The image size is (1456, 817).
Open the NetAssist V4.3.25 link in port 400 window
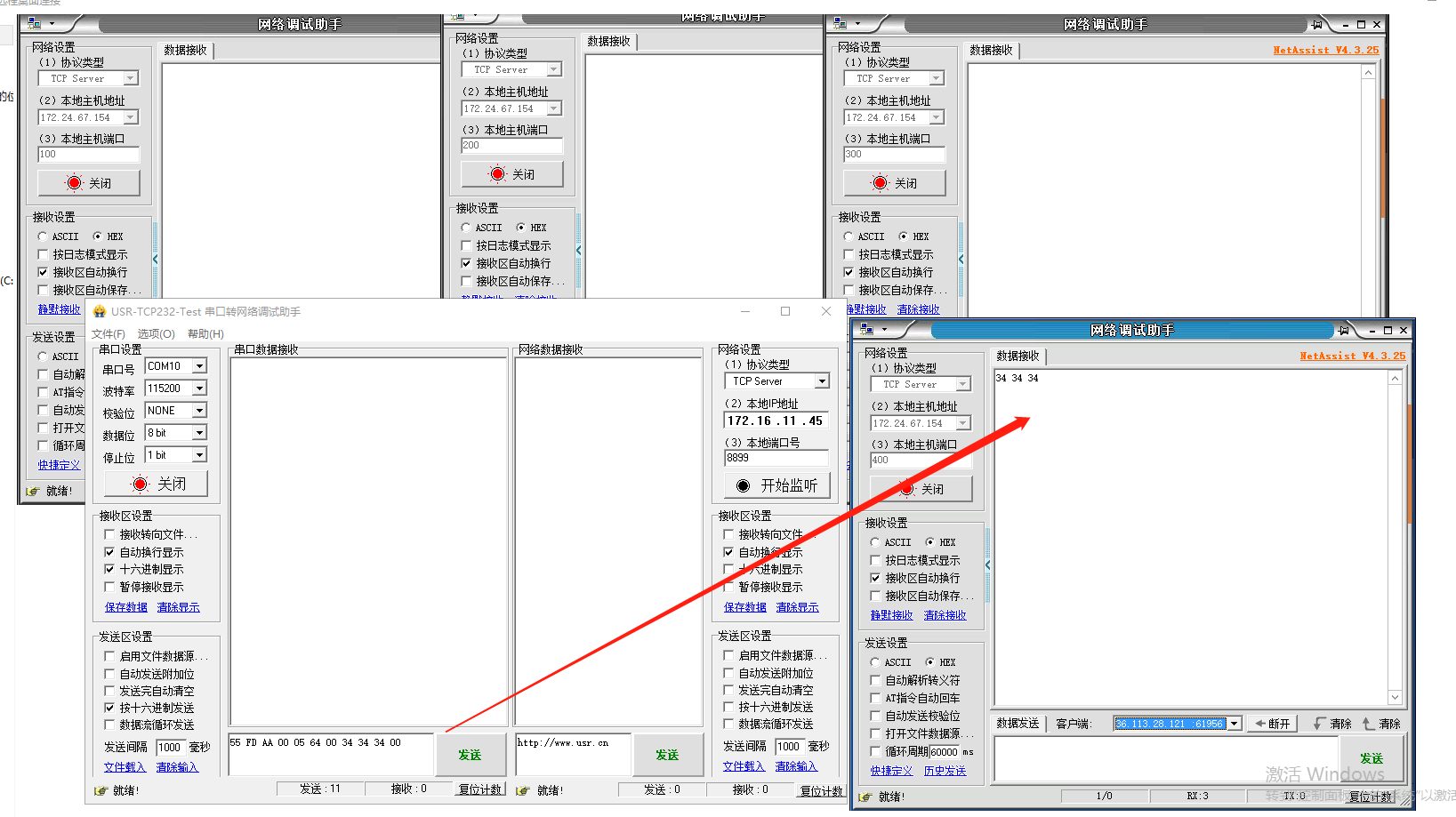(x=1353, y=356)
